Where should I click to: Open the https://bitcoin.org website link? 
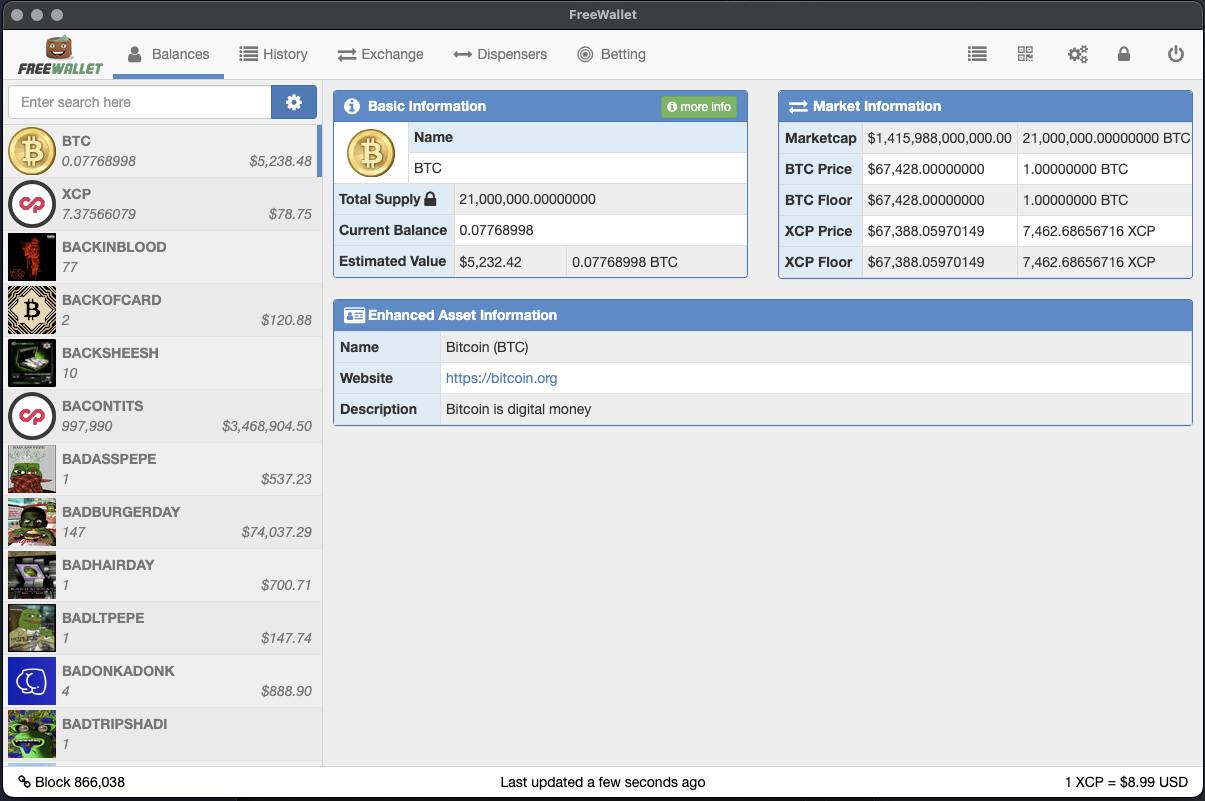coord(501,378)
